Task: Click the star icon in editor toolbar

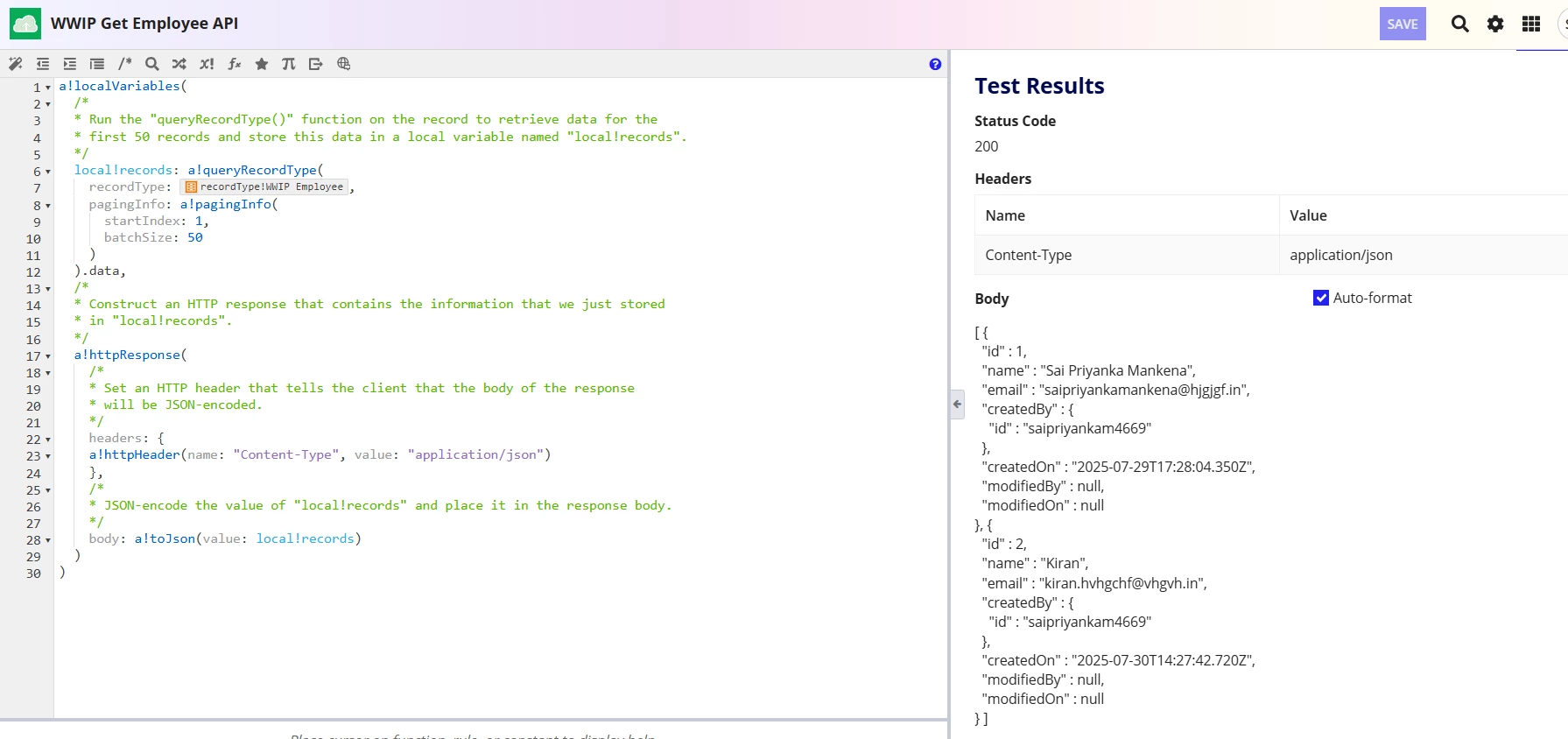Action: 262,64
